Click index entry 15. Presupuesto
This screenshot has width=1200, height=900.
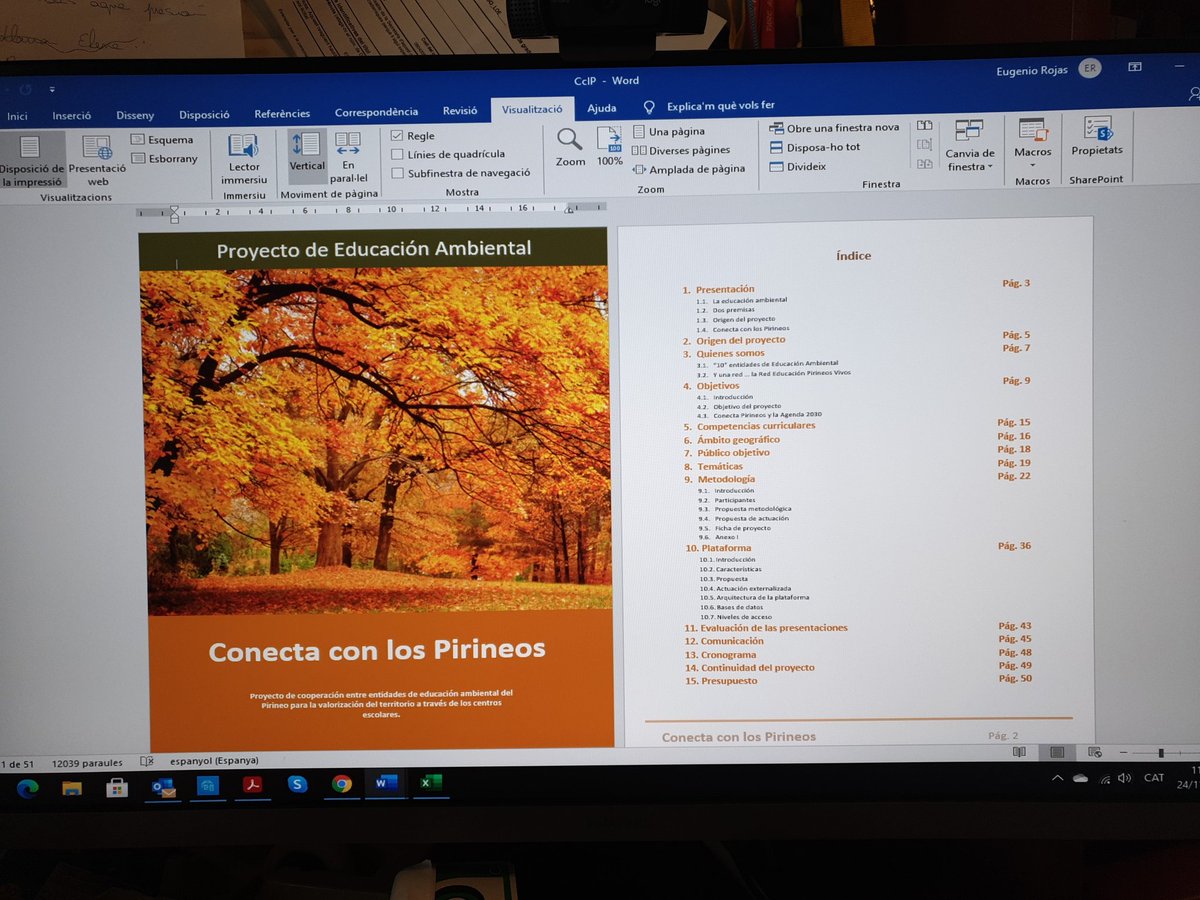[x=721, y=681]
